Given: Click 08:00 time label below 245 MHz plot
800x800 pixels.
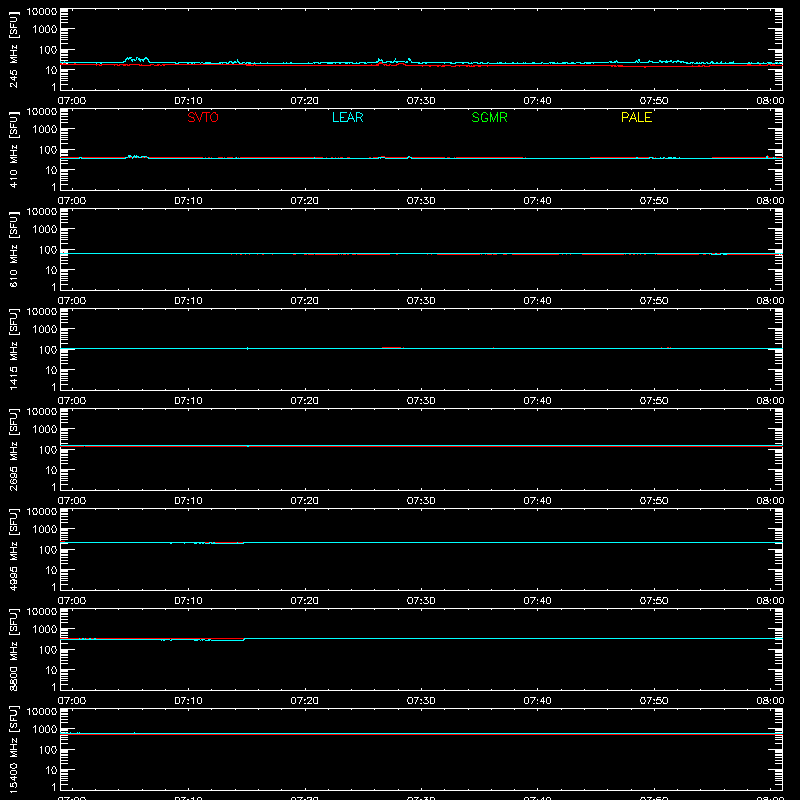Looking at the screenshot, I should pyautogui.click(x=770, y=101).
